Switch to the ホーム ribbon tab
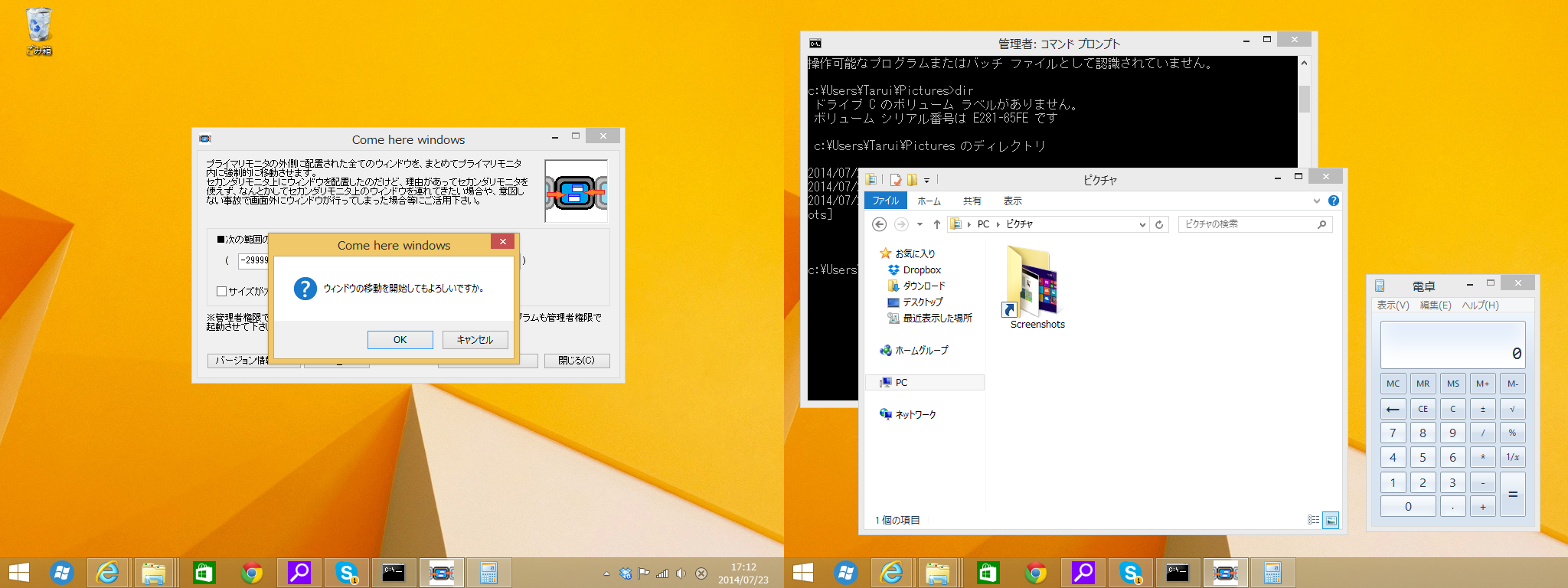1568x588 pixels. point(929,201)
